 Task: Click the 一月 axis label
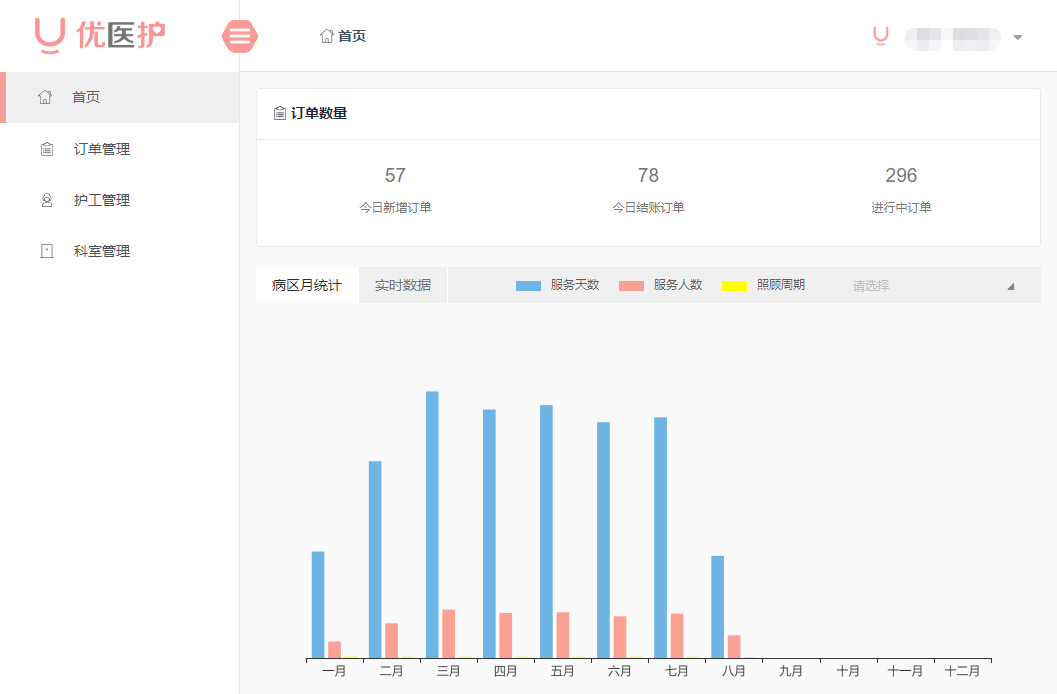334,671
